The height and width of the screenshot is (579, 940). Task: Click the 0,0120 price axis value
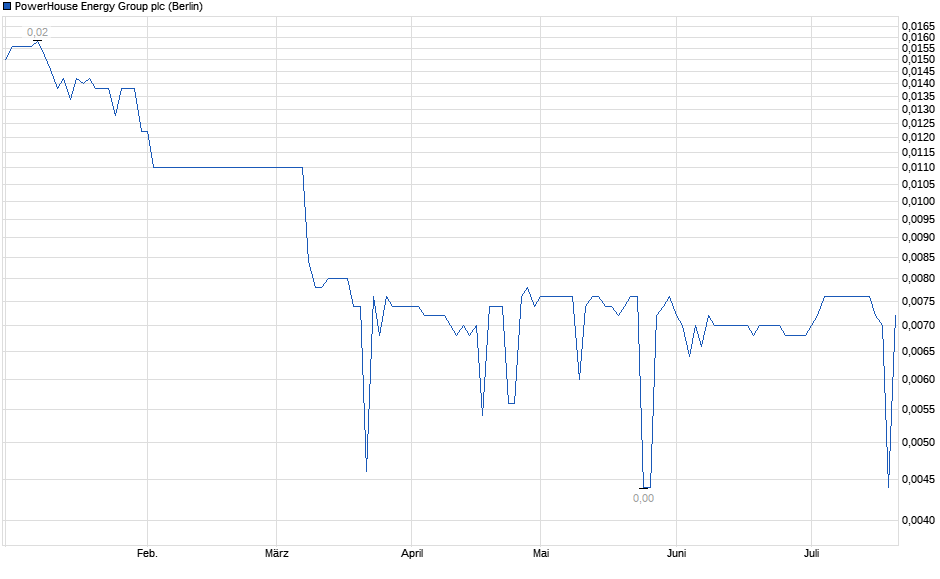(918, 137)
